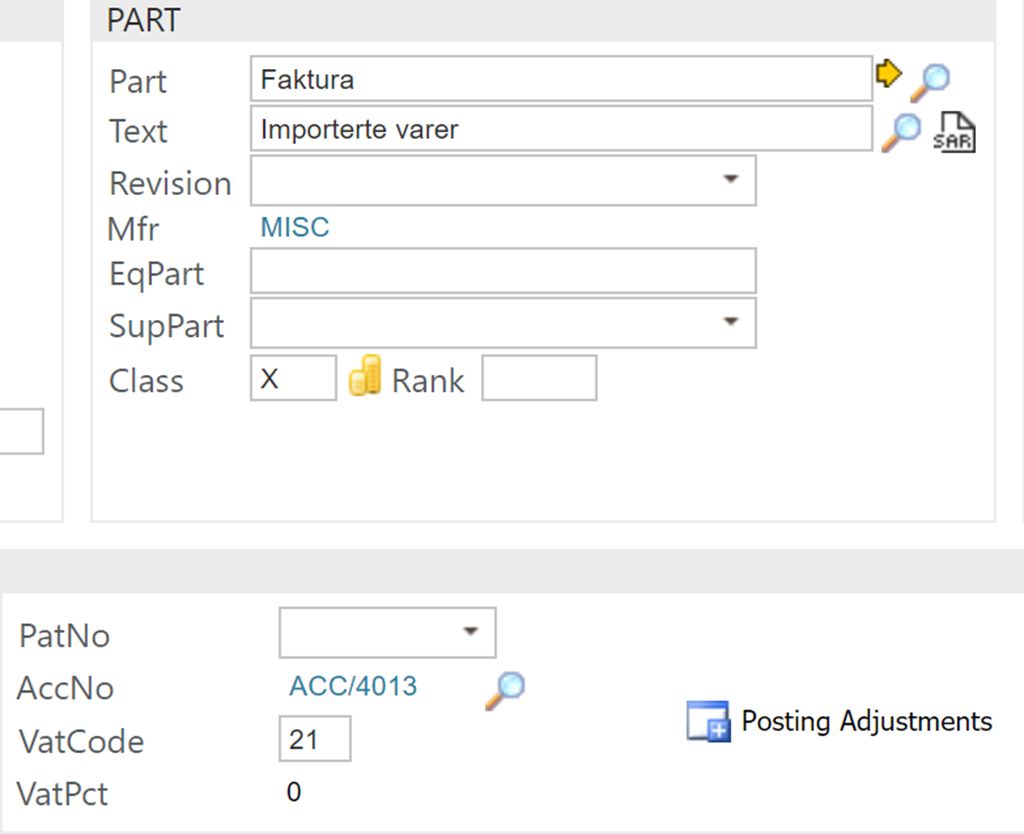1024x834 pixels.
Task: Click the VatCode field showing 21
Action: coord(314,739)
